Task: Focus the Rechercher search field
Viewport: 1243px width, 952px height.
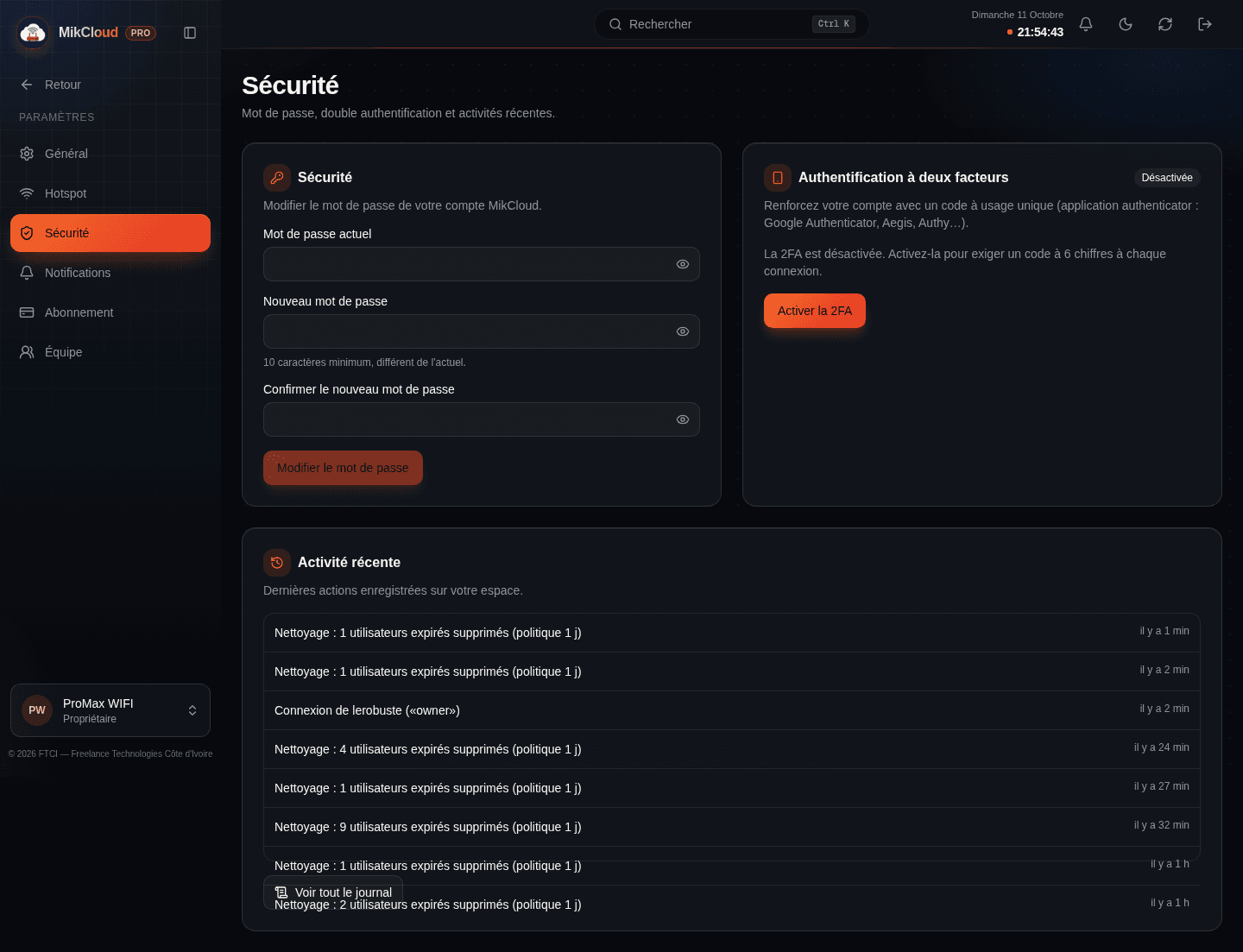Action: click(x=732, y=24)
